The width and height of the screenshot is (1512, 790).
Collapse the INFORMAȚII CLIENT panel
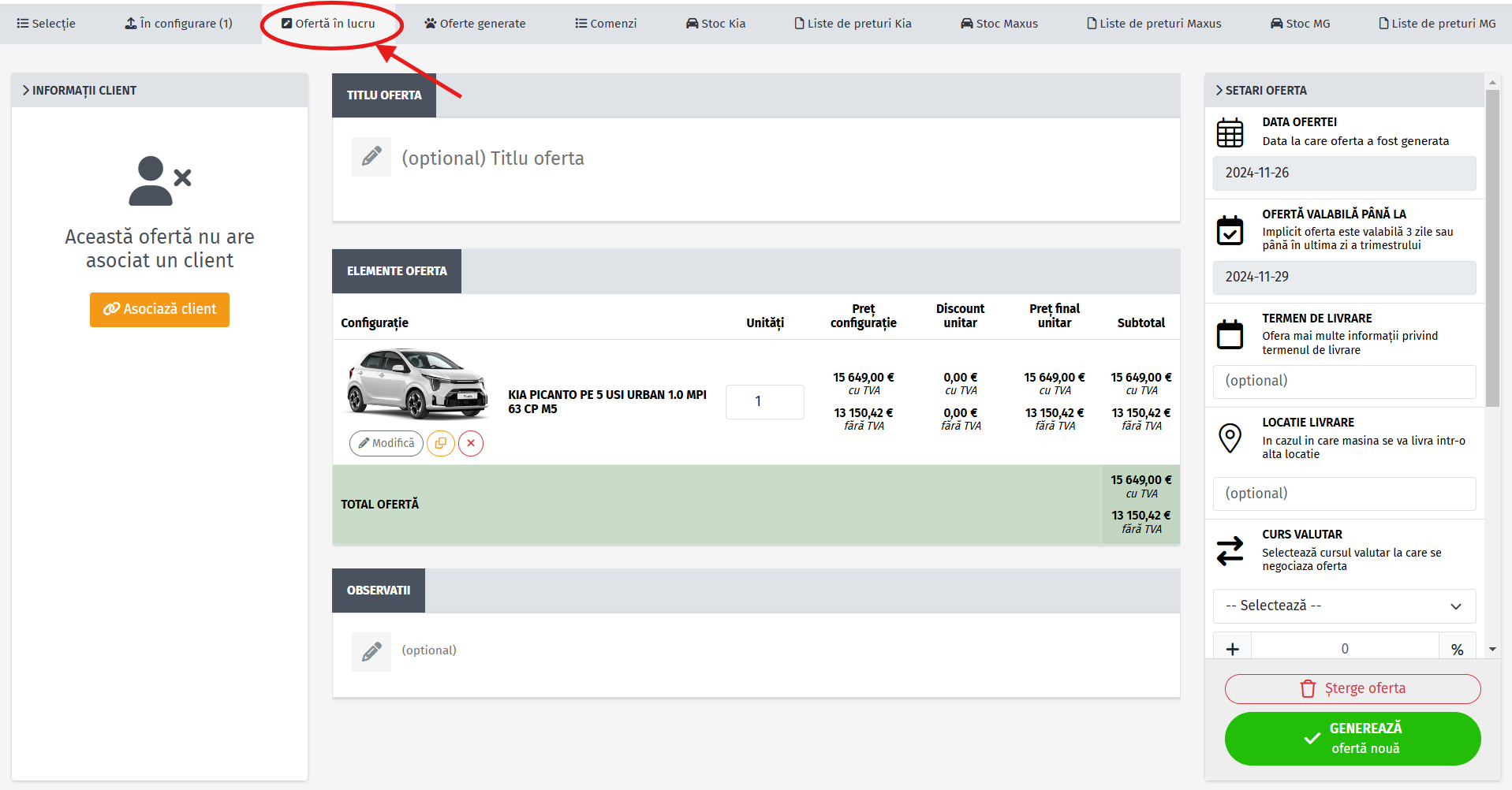pyautogui.click(x=159, y=91)
